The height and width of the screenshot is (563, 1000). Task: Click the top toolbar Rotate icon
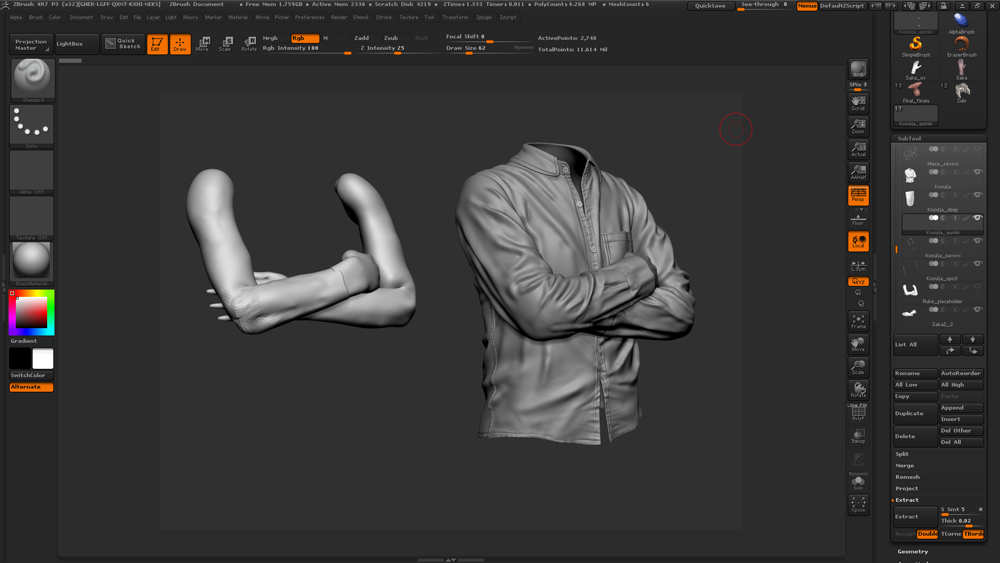pyautogui.click(x=248, y=44)
